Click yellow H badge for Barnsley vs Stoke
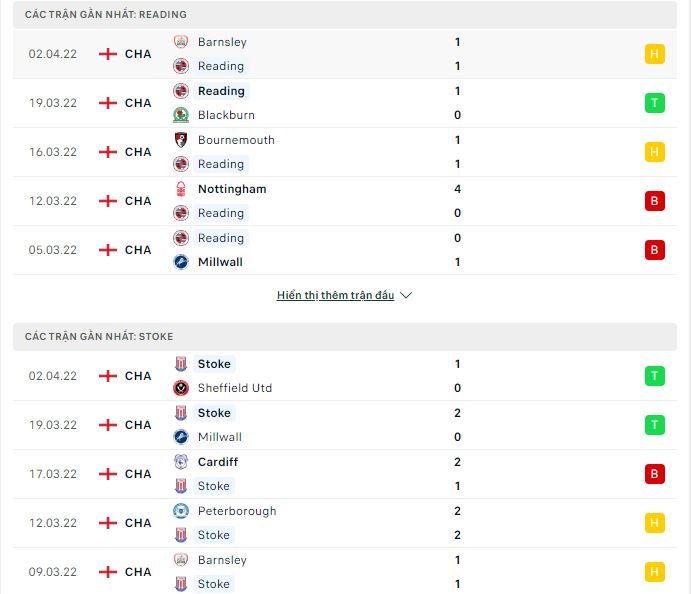The image size is (691, 594). click(x=654, y=572)
